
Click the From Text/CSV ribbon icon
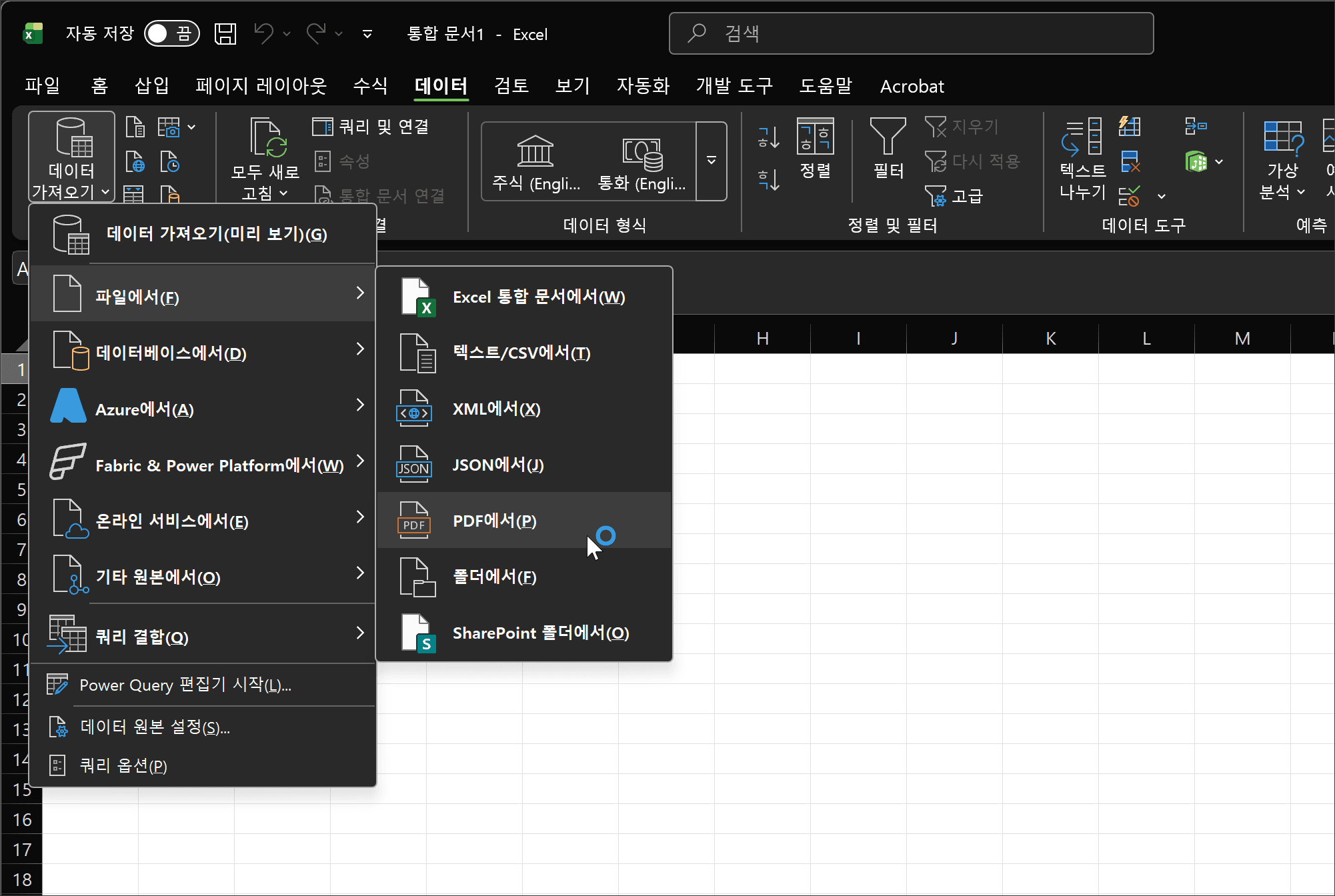click(x=135, y=127)
